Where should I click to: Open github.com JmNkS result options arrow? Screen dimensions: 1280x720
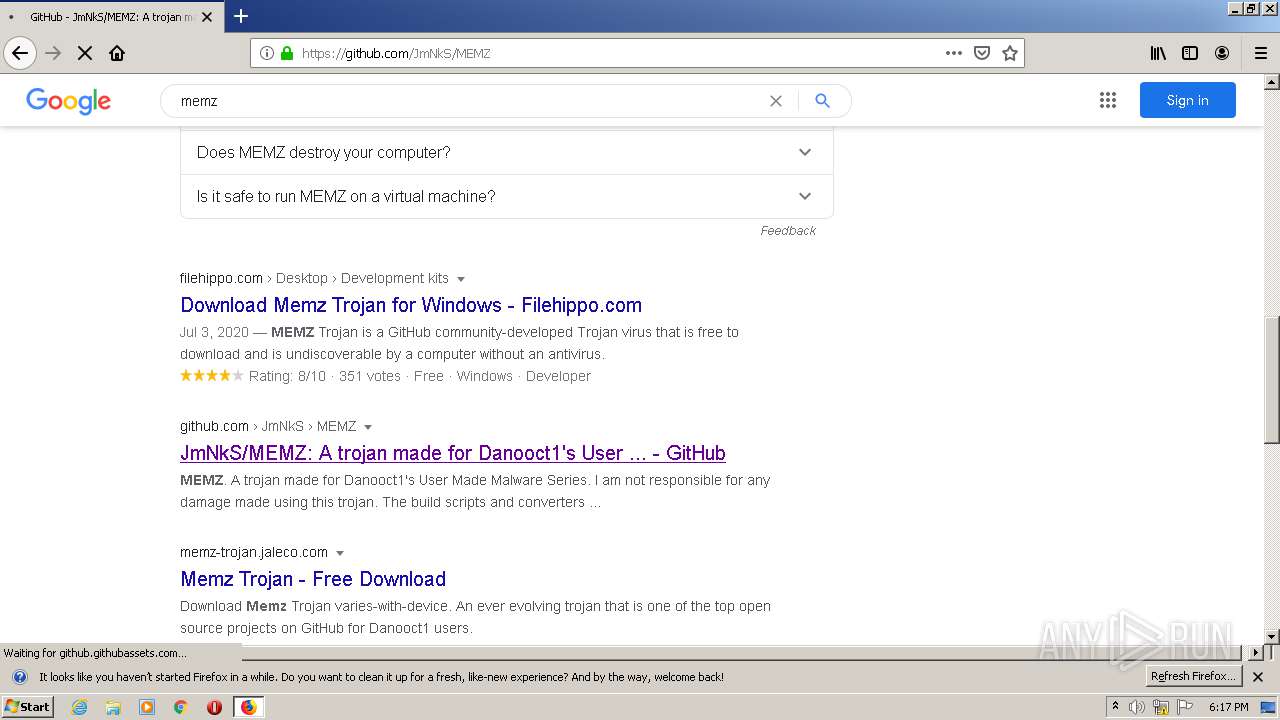point(368,427)
